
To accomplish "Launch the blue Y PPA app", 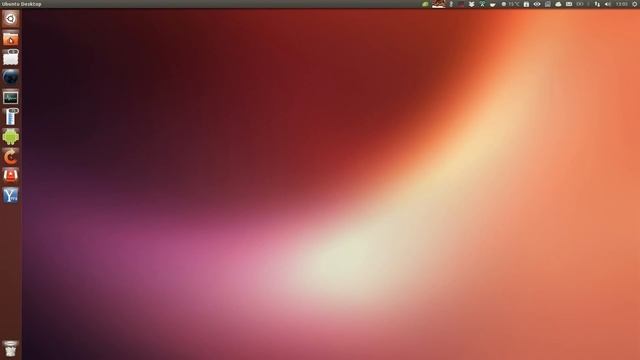I will [11, 196].
